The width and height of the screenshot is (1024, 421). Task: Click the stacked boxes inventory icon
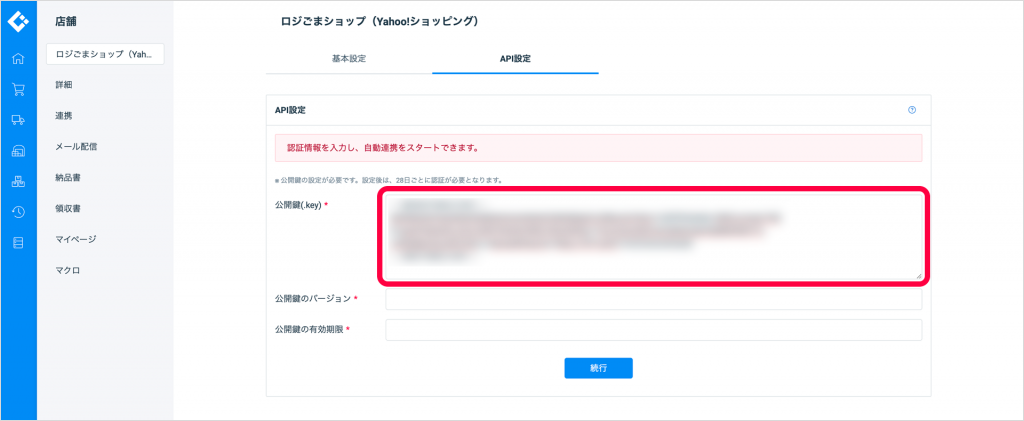click(x=18, y=182)
